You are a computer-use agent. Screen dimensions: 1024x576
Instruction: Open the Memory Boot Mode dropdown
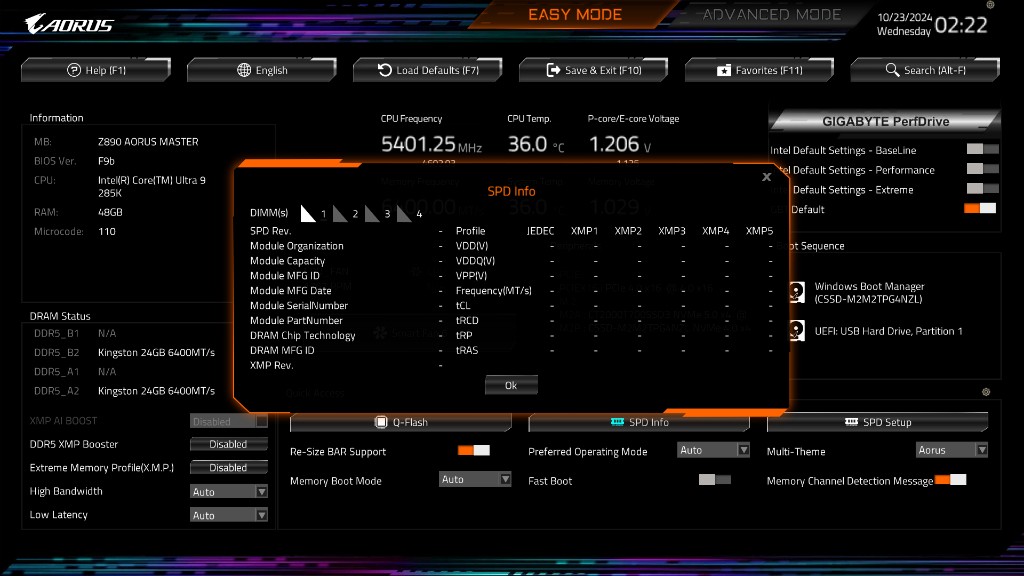(475, 480)
